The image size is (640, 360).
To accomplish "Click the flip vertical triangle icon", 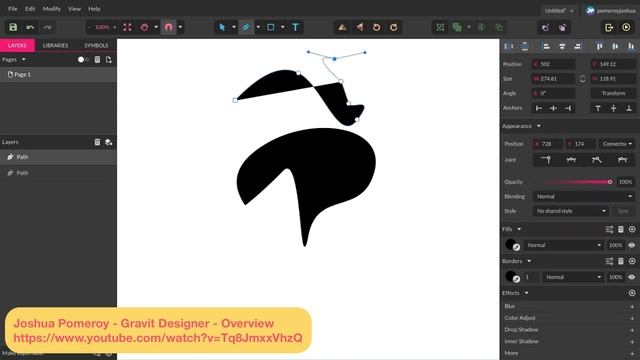I will 342,27.
